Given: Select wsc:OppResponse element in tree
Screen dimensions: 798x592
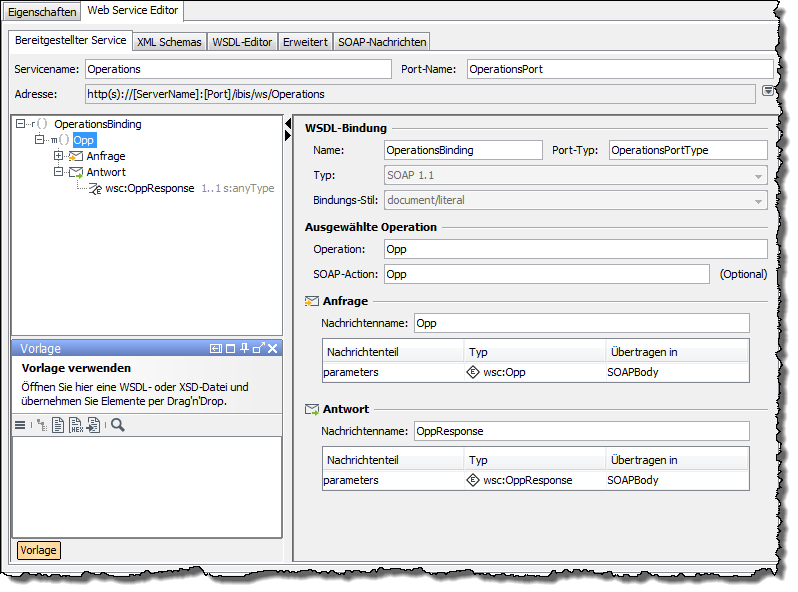Looking at the screenshot, I should click(149, 188).
